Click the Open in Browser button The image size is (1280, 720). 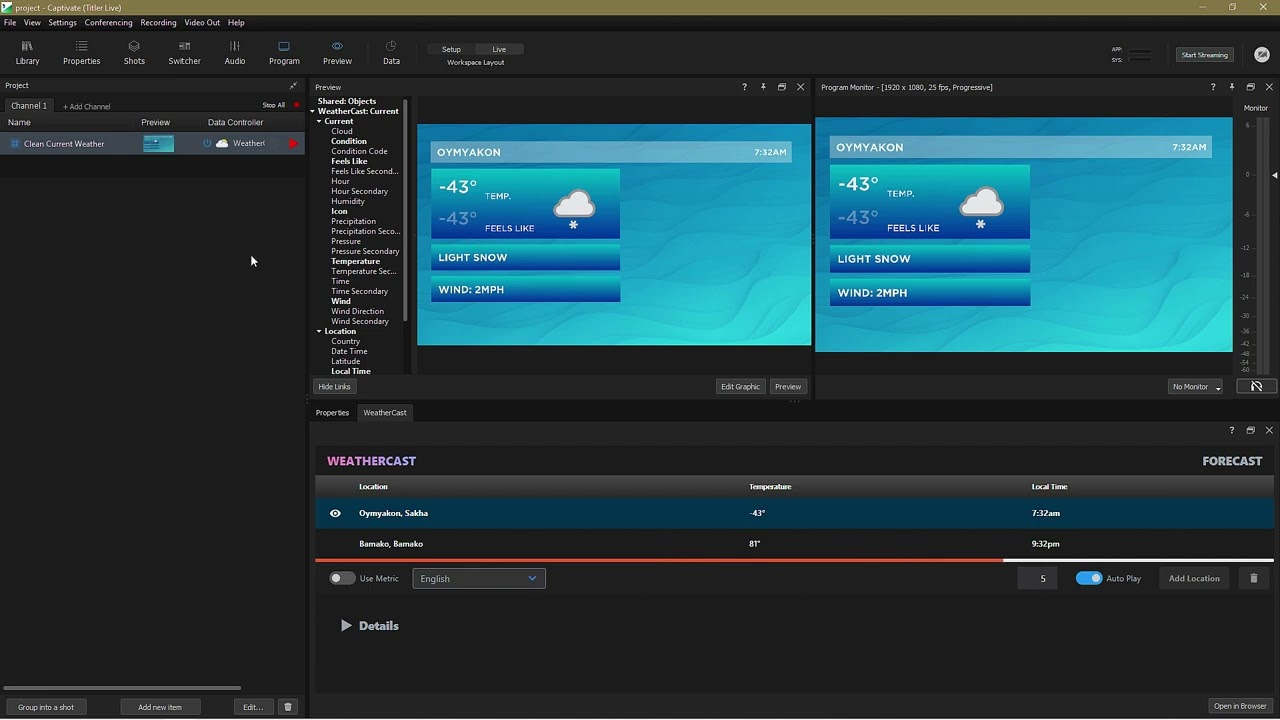point(1240,706)
